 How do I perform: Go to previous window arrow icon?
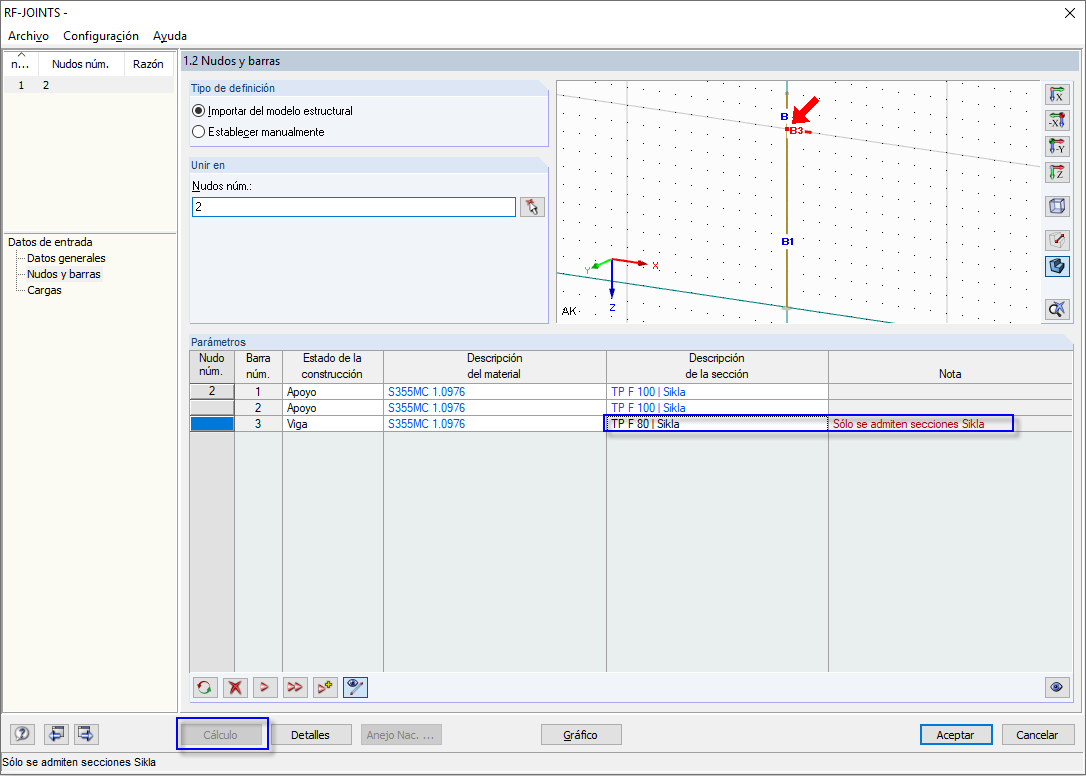tap(56, 734)
